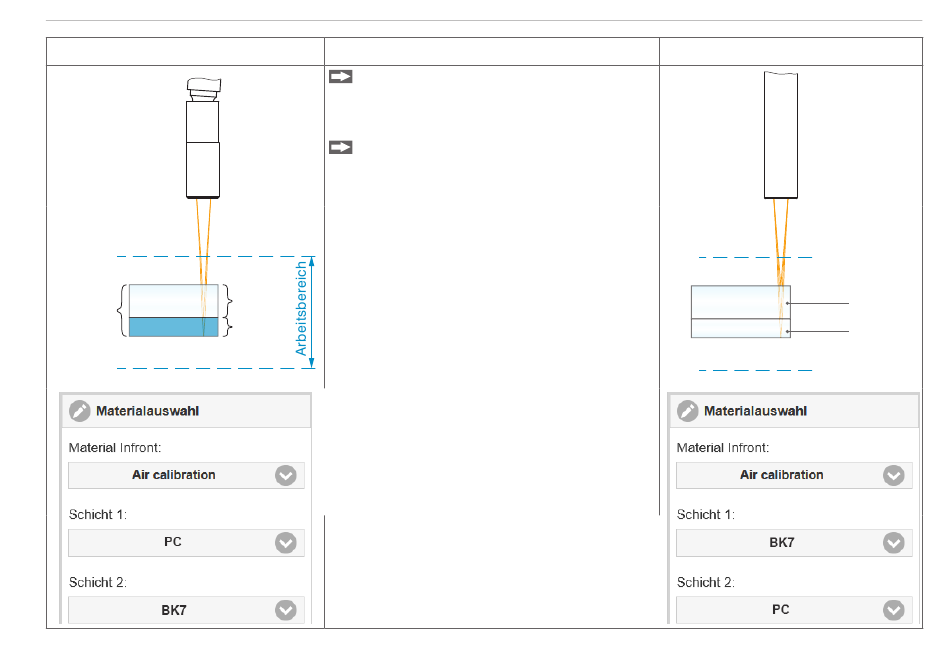Expand left Schicht 2 BK7 dropdown arrow

286,610
